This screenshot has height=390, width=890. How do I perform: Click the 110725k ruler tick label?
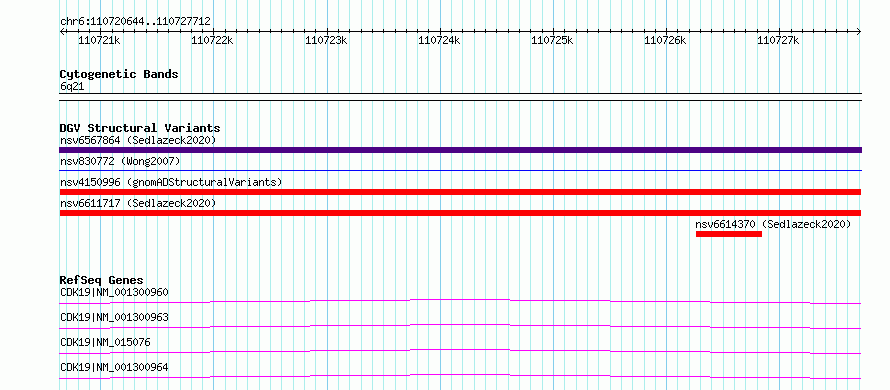(552, 41)
